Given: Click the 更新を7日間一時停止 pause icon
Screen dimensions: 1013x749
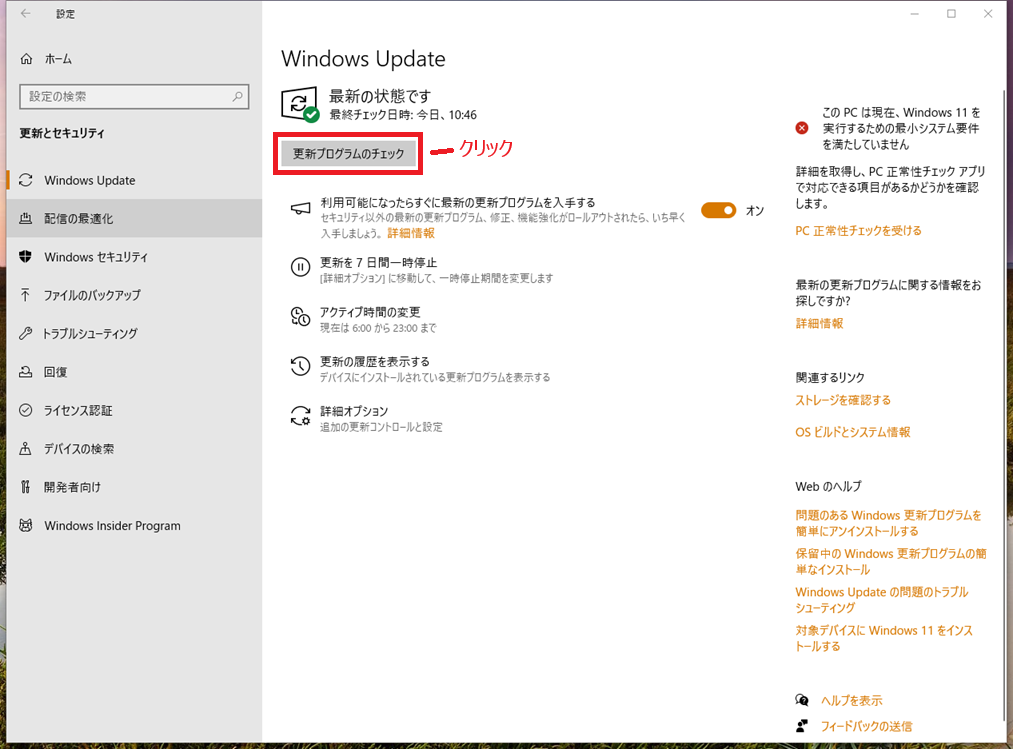Looking at the screenshot, I should point(300,267).
